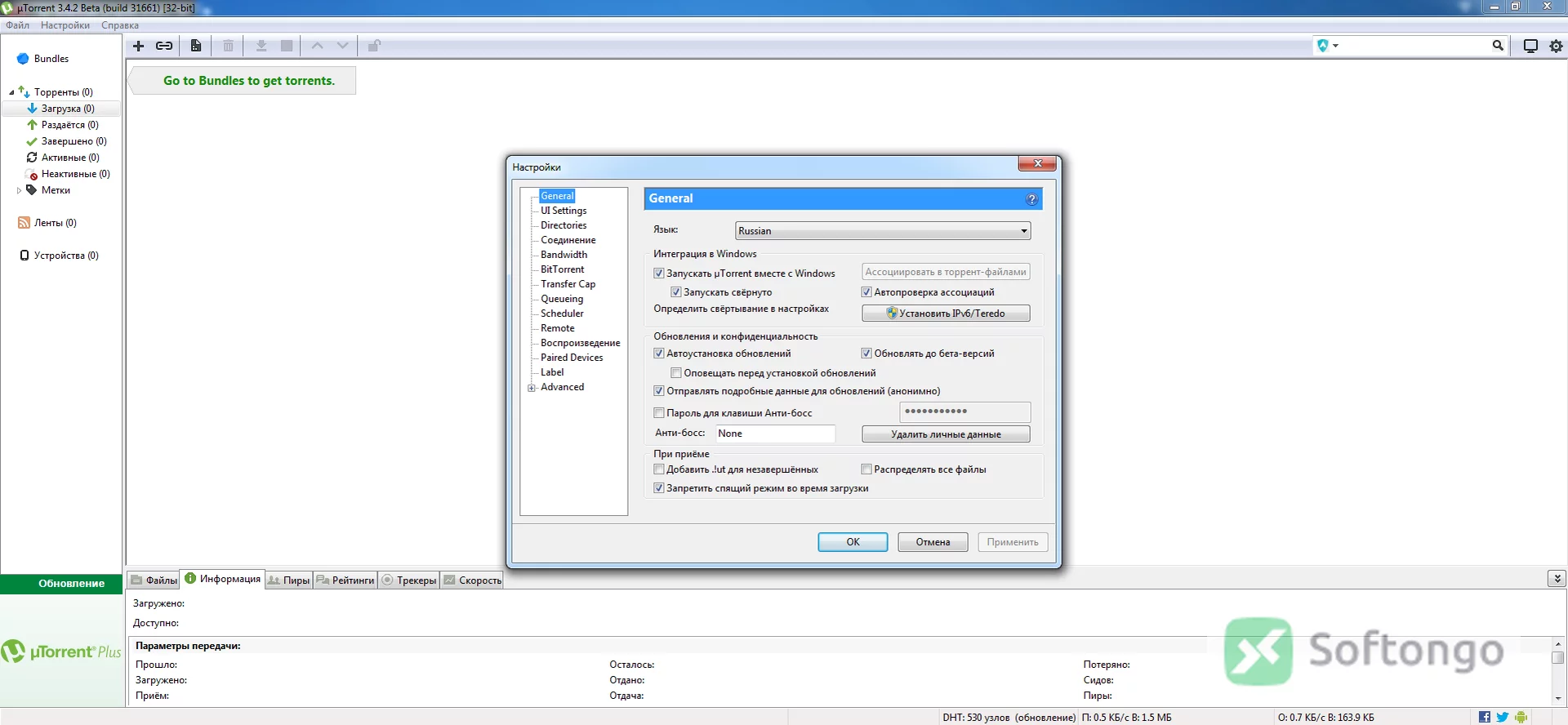Open the Справка menu
Screen dimensions: 1568x725
pyautogui.click(x=120, y=25)
